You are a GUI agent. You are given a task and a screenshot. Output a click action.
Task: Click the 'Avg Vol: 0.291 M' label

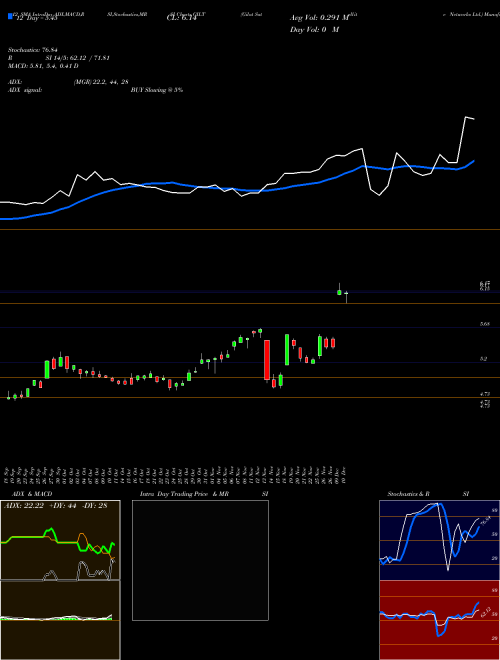(320, 18)
